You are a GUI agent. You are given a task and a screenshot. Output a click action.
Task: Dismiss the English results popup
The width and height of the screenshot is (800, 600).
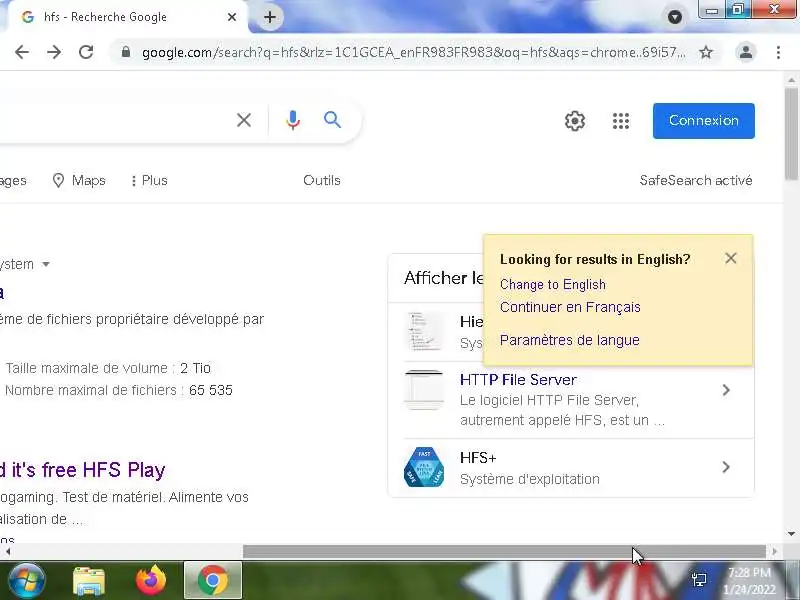coord(731,258)
